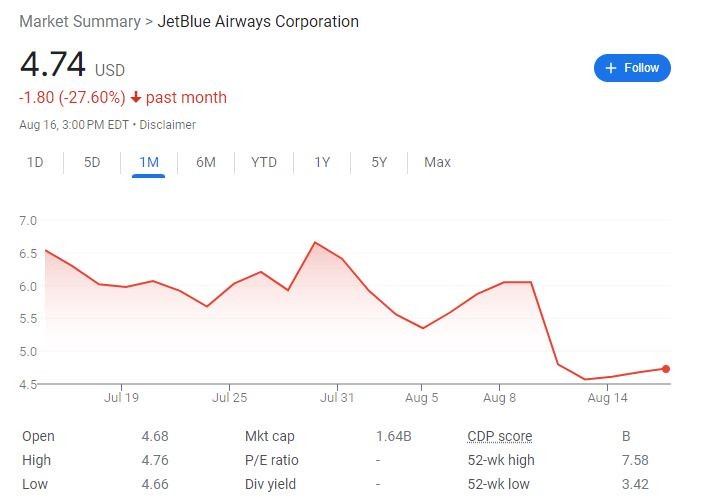Click the plus icon on Follow

click(x=611, y=68)
